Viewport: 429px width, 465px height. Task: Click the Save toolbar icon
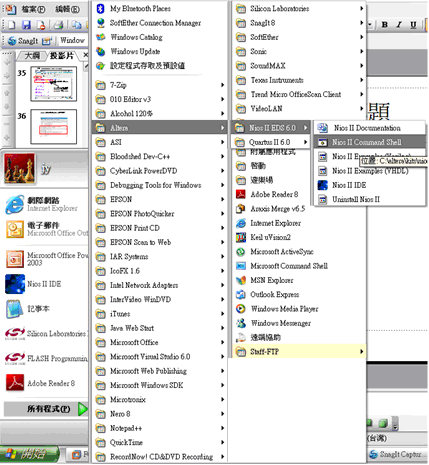pyautogui.click(x=27, y=25)
